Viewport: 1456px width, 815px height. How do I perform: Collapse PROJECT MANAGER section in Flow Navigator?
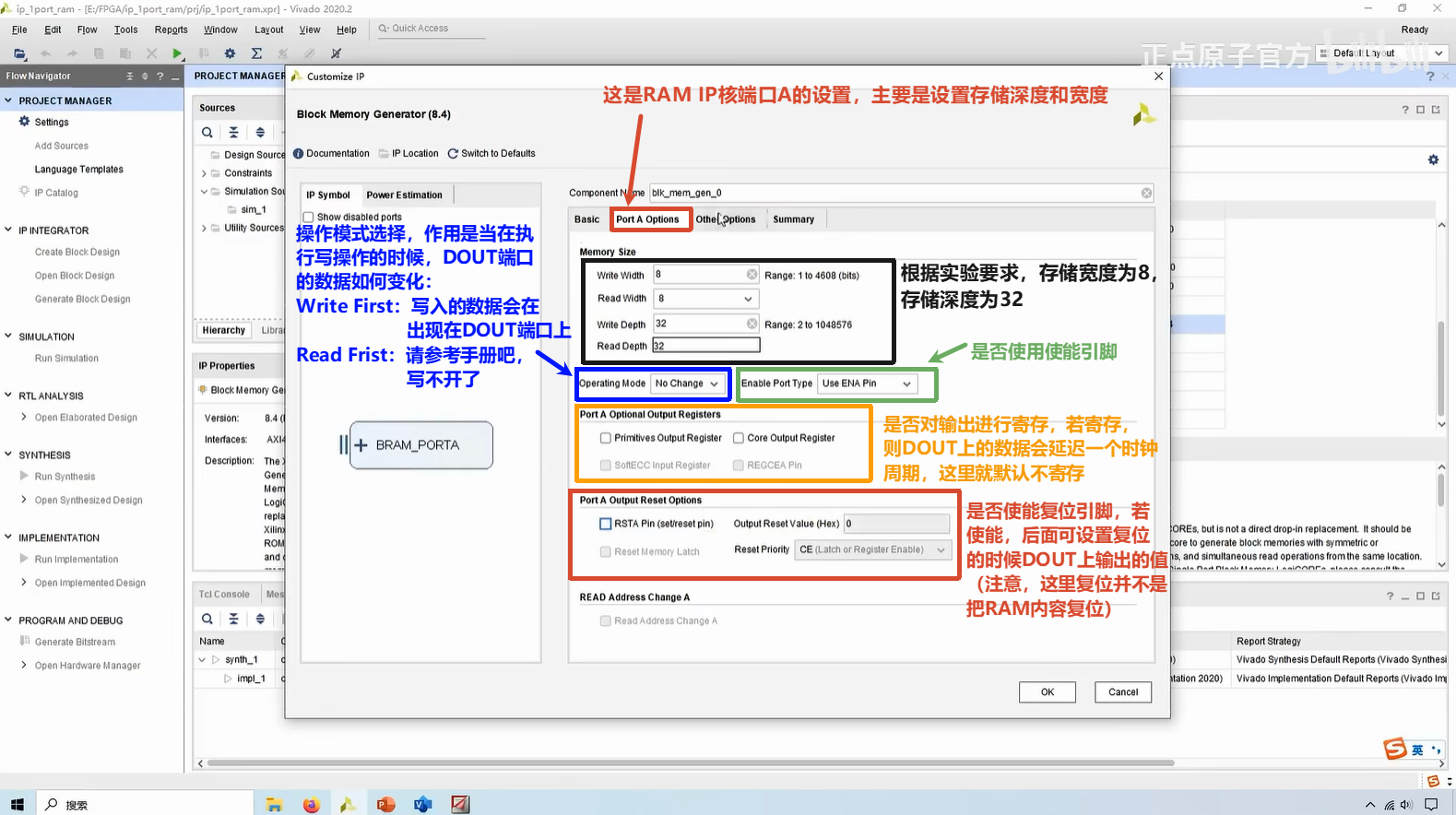[x=8, y=100]
